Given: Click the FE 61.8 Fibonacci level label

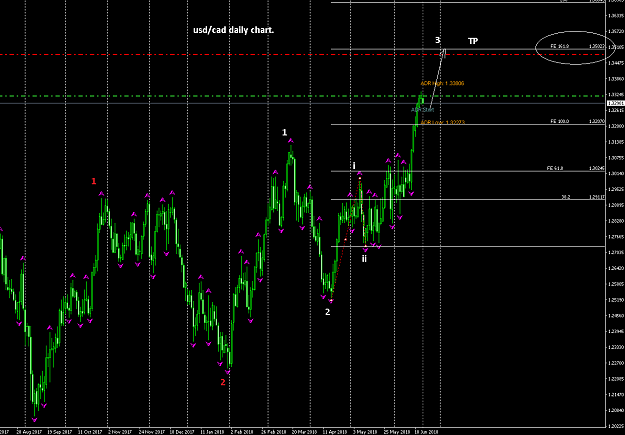Looking at the screenshot, I should (555, 168).
